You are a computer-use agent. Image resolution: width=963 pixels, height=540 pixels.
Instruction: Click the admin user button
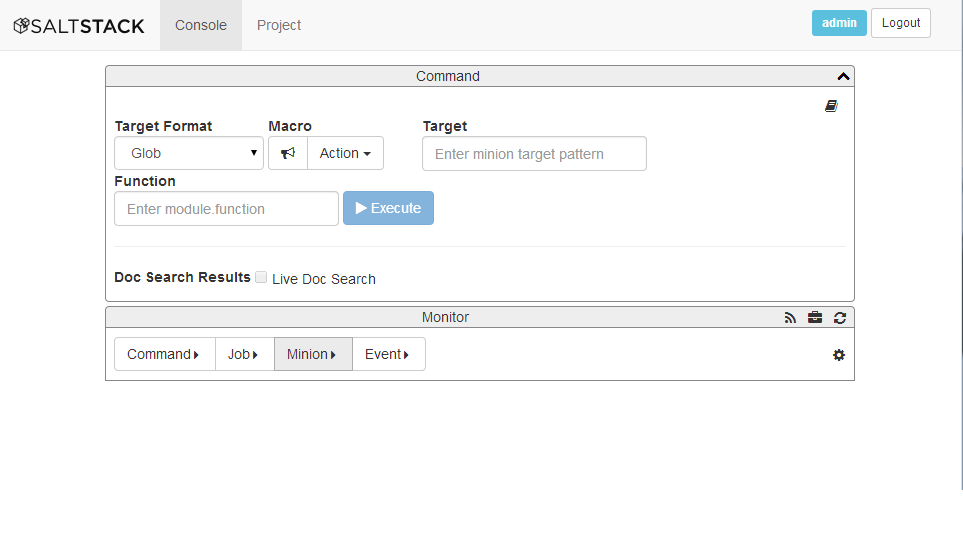tap(839, 23)
